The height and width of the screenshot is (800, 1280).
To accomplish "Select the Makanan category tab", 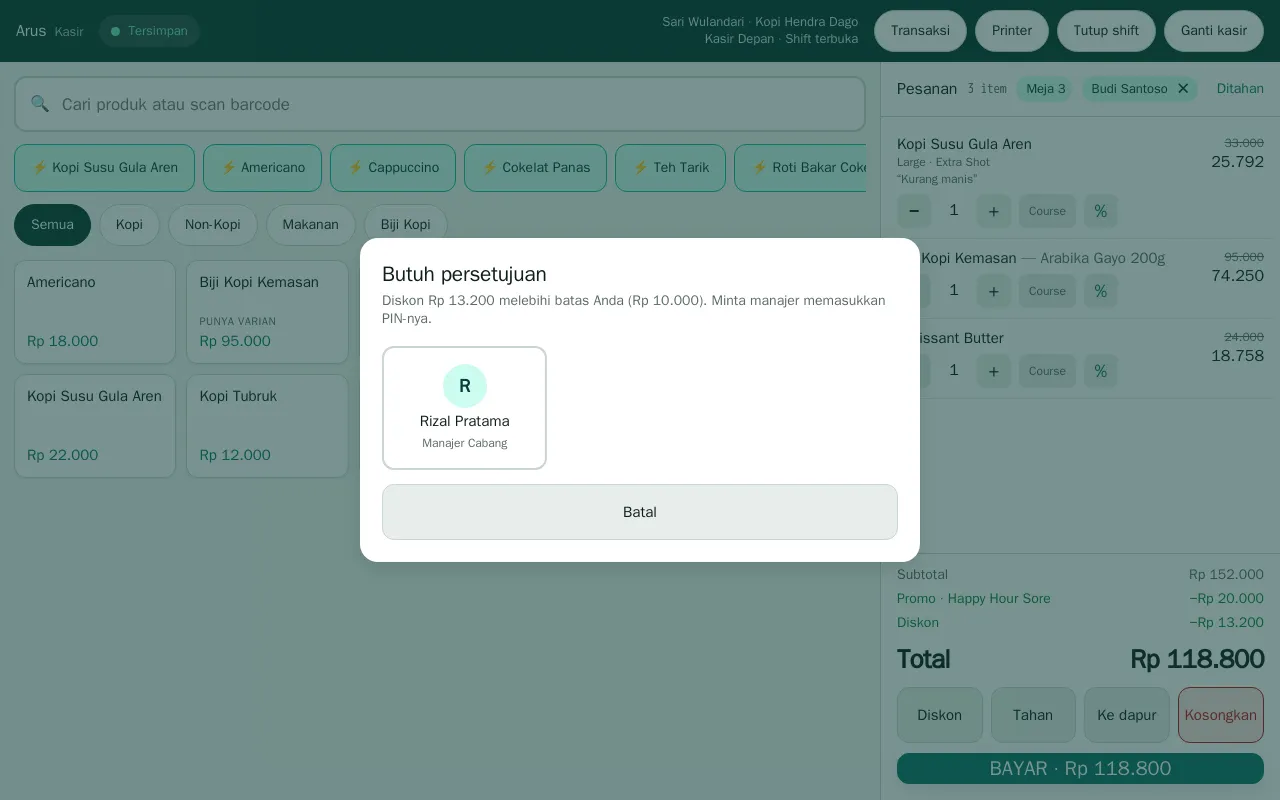I will (310, 225).
